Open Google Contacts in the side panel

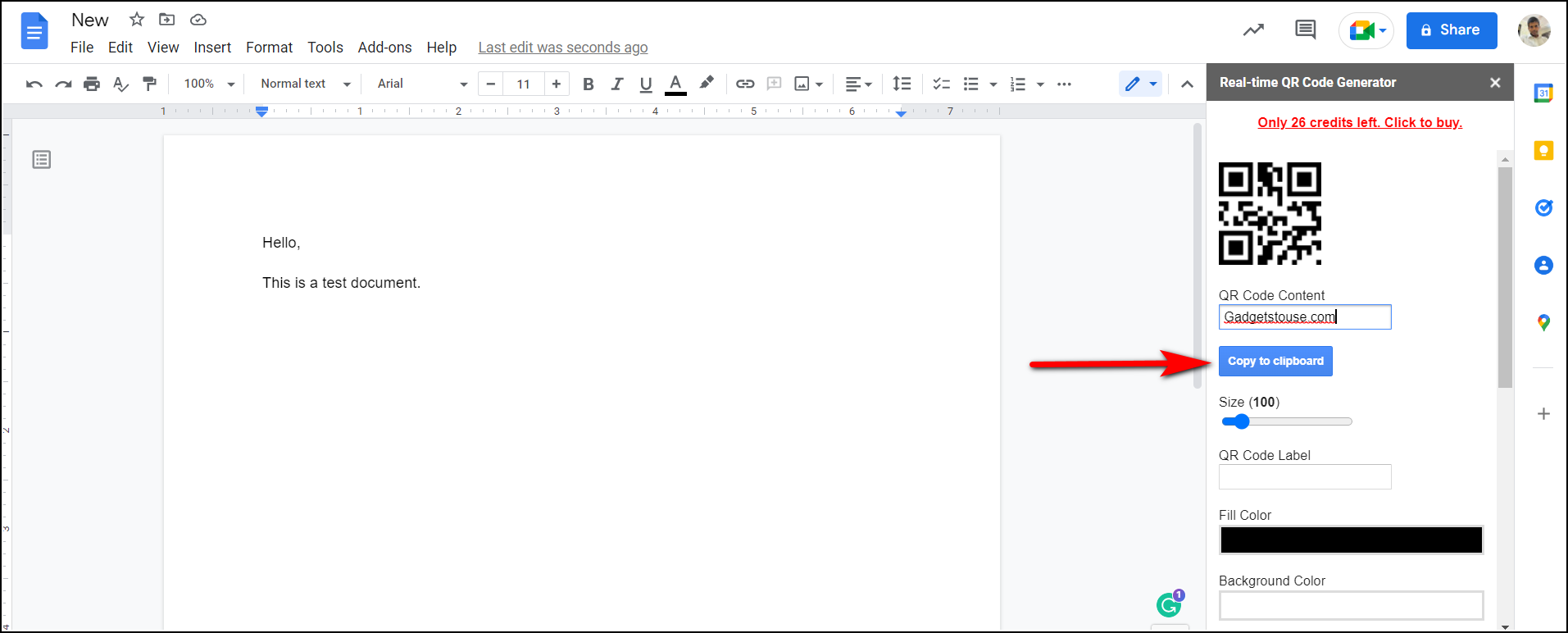coord(1543,265)
